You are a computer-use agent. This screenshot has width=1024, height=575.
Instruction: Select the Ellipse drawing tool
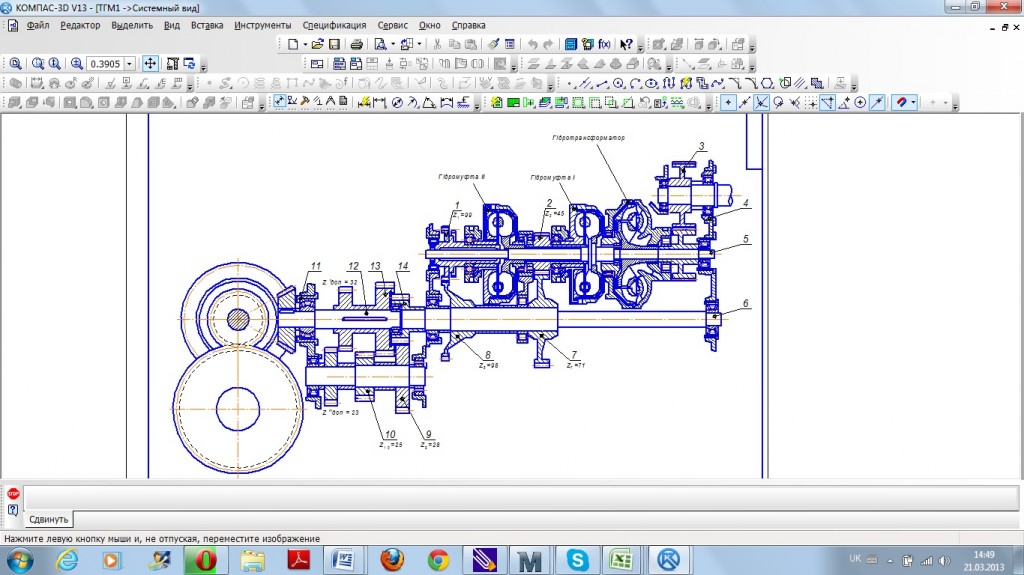point(651,84)
